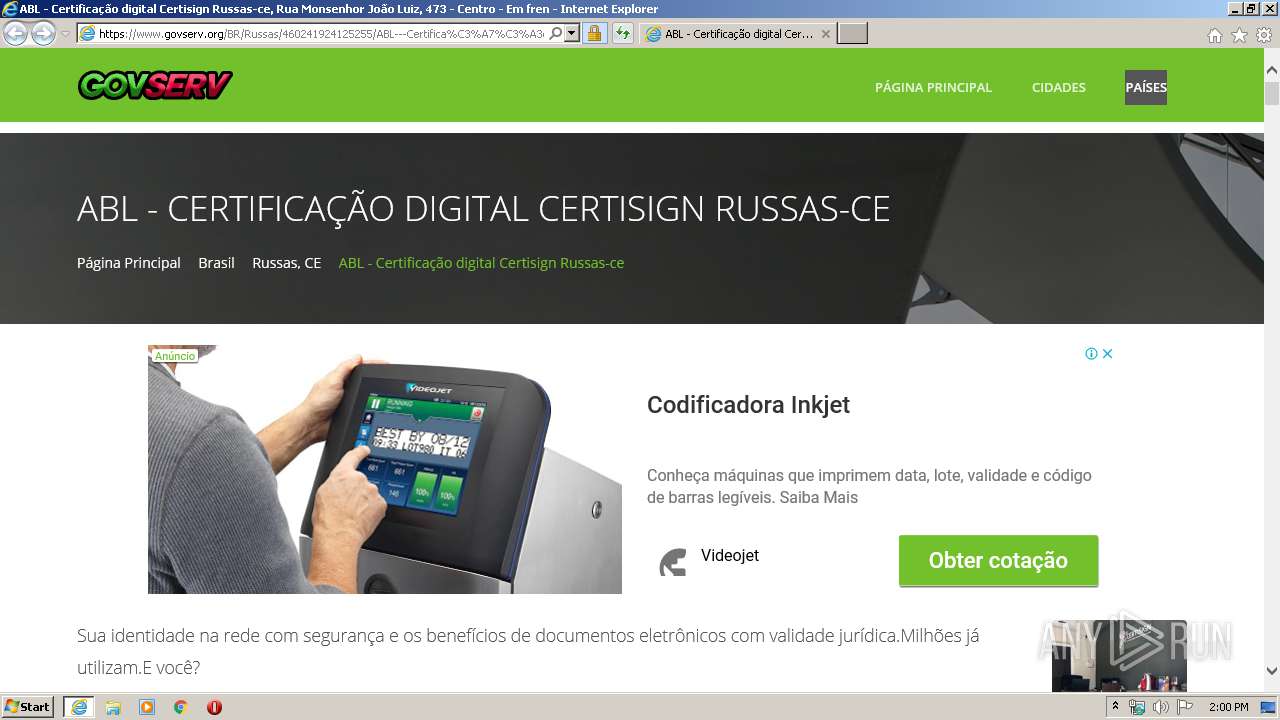The width and height of the screenshot is (1280, 720).
Task: Follow the Russas, CE breadcrumb link
Action: 287,263
